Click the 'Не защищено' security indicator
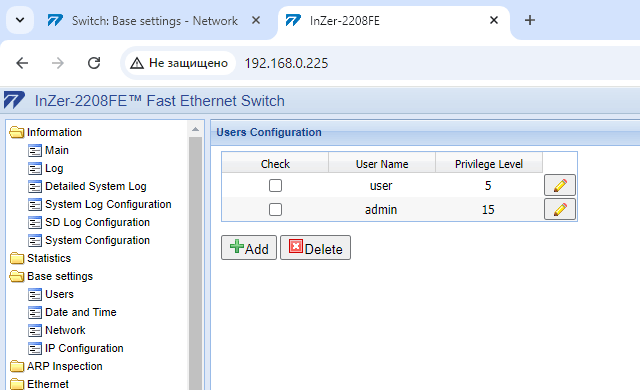 pos(180,63)
